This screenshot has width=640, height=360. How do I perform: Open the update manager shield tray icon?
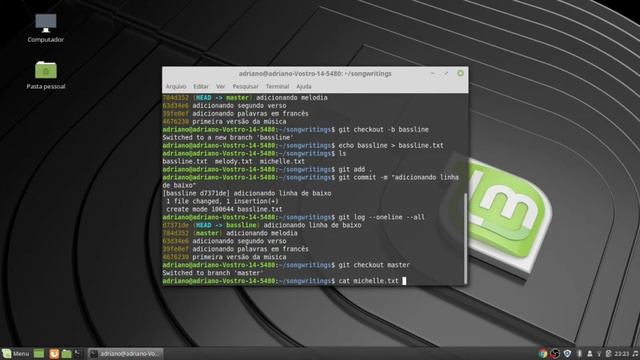(567, 353)
